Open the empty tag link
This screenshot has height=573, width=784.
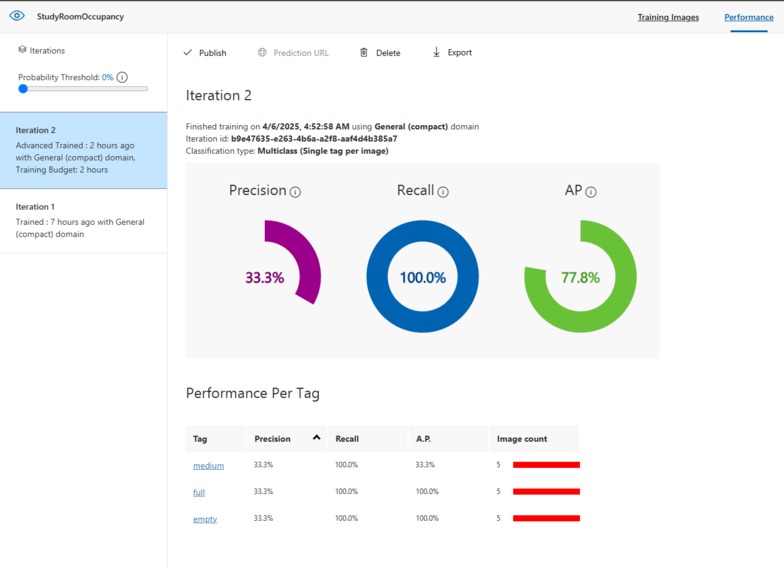205,519
